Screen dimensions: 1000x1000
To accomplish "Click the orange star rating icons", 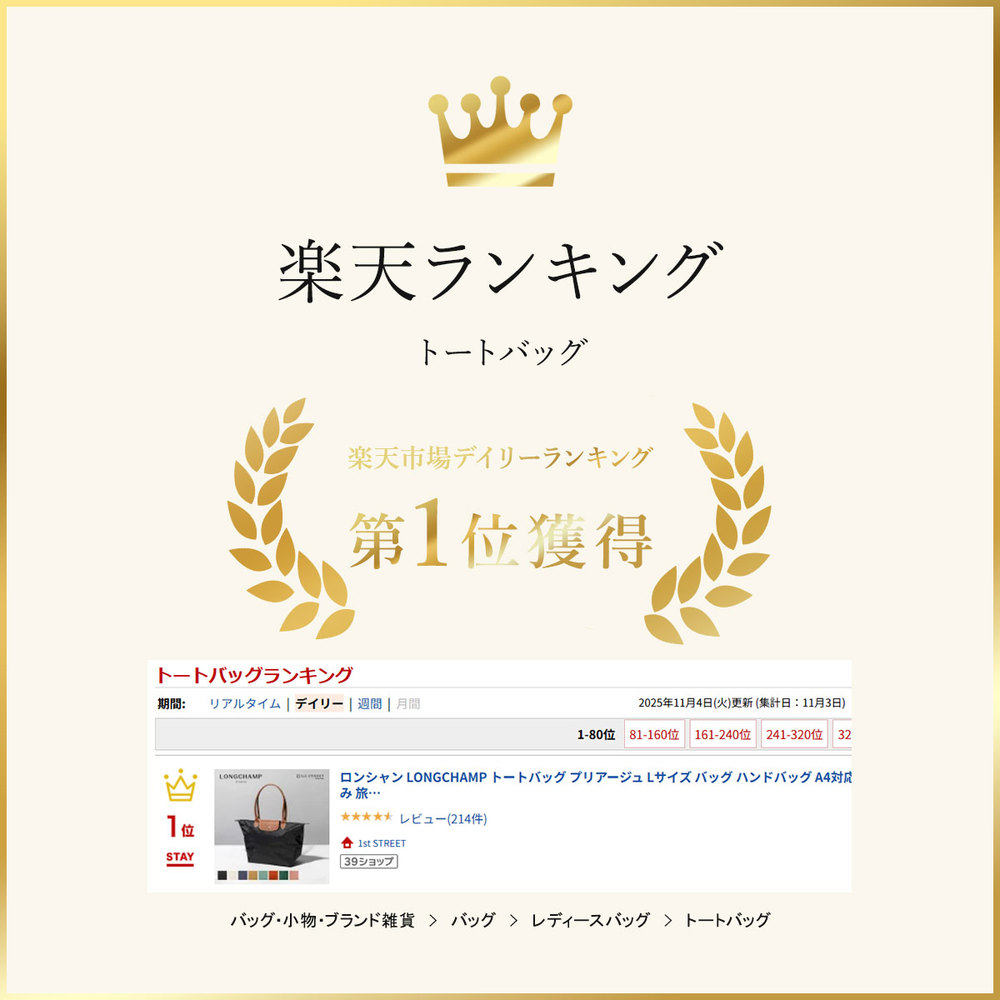I will 366,816.
